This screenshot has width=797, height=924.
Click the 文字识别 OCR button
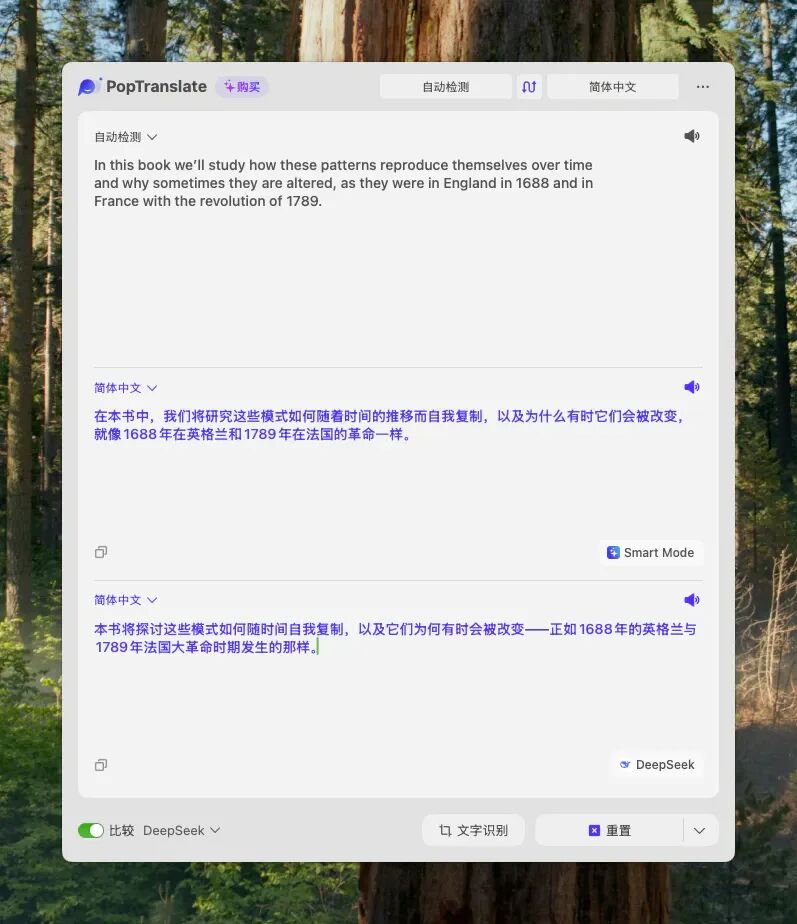pyautogui.click(x=473, y=830)
